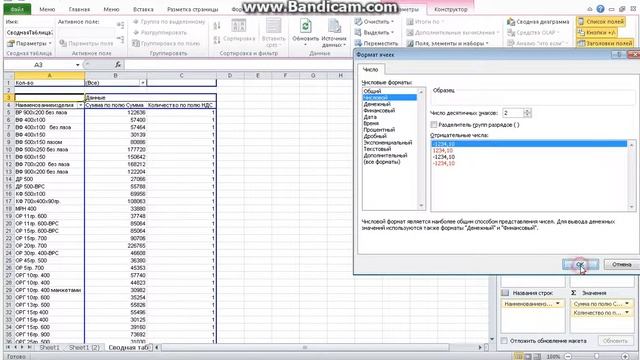Click the Обновить refresh icon in ribbon
Image resolution: width=640 pixels, height=360 pixels.
[x=305, y=26]
